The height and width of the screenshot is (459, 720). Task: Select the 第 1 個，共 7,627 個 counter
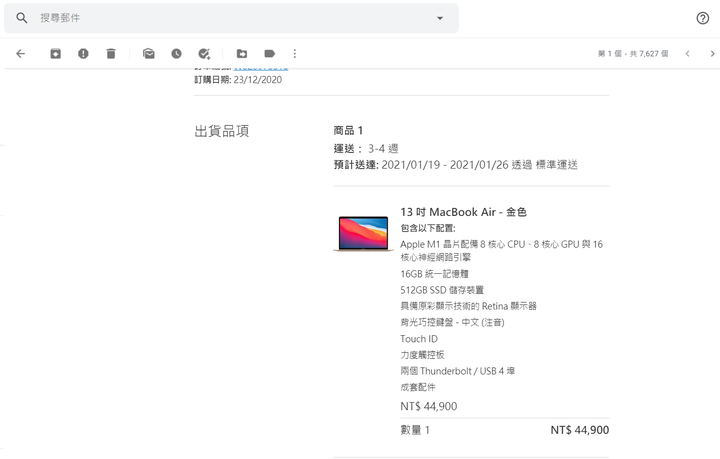(633, 54)
